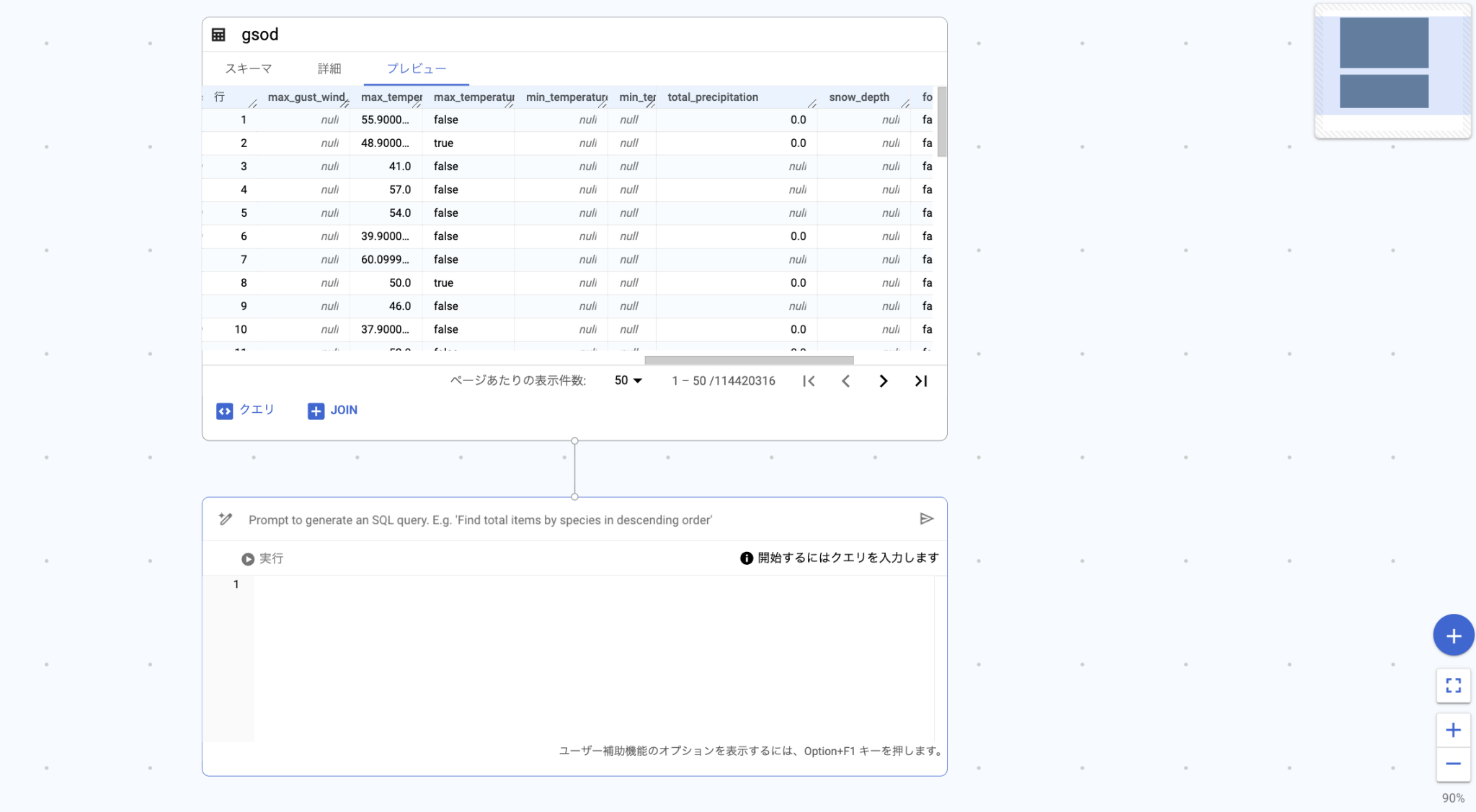Go to the next page of results
The width and height of the screenshot is (1476, 812).
(883, 380)
